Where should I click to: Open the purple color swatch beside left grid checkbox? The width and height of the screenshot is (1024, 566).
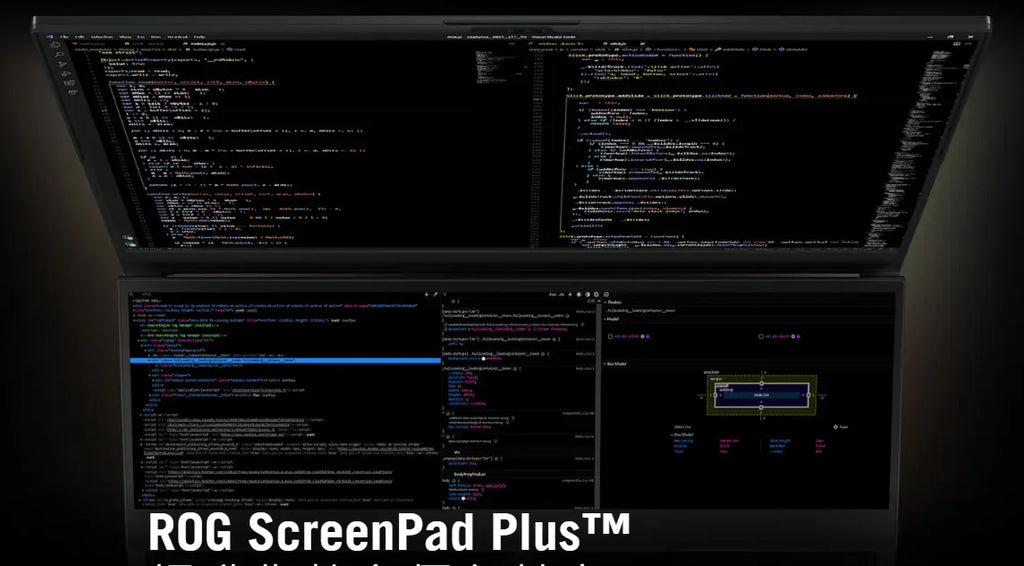pos(648,336)
